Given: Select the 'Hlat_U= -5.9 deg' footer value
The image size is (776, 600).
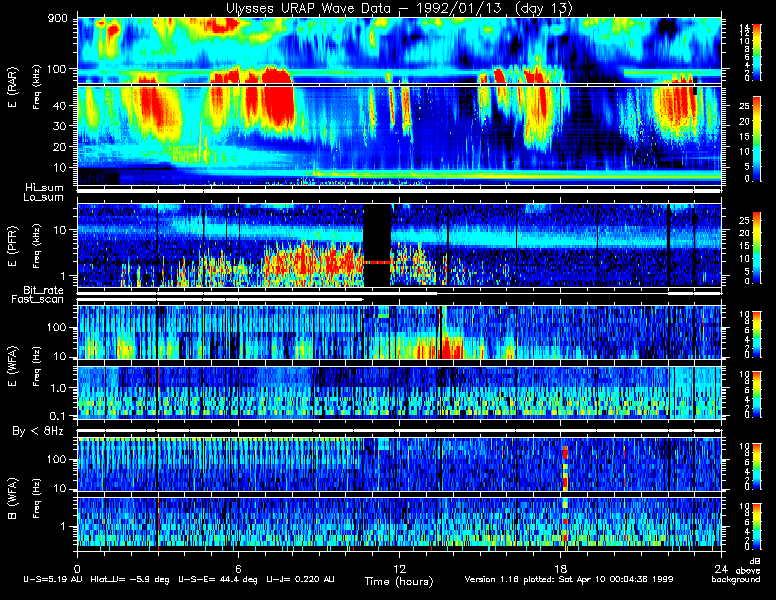Looking at the screenshot, I should click(x=130, y=579).
